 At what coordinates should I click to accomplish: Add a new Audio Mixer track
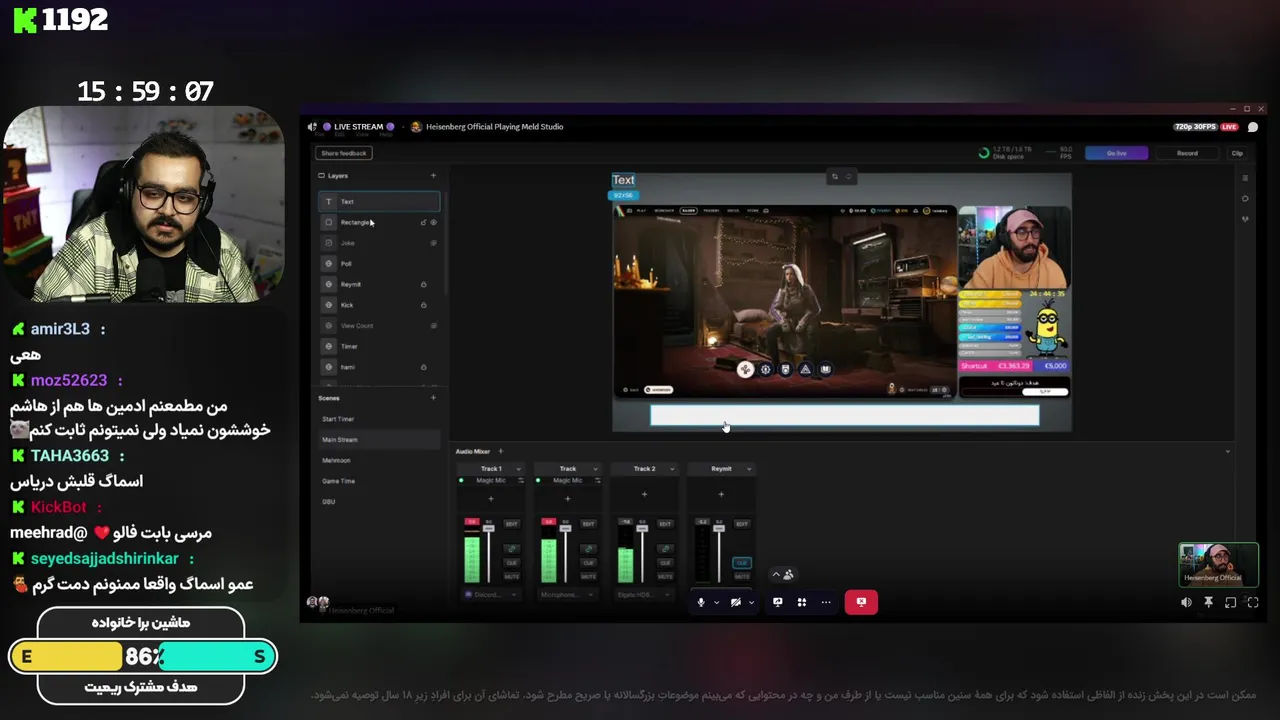click(501, 451)
